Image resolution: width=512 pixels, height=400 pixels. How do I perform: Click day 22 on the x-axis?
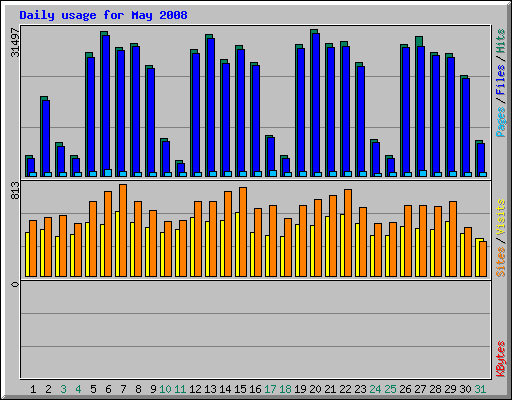click(x=345, y=389)
